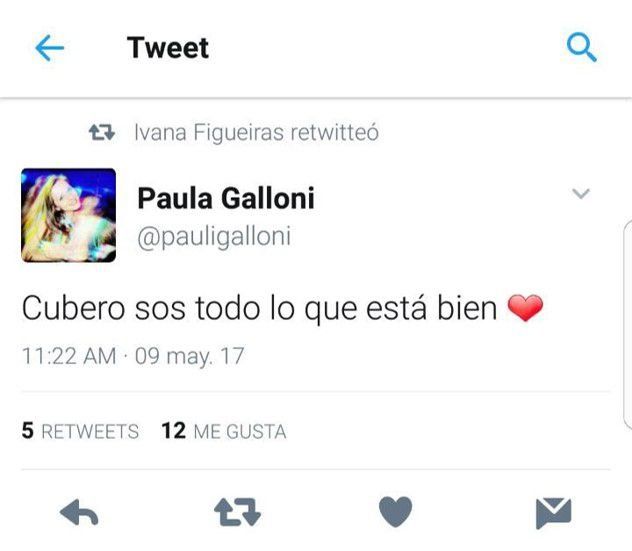Share tweet via the envelope message icon
Screen dimensions: 632x551
pyautogui.click(x=553, y=513)
